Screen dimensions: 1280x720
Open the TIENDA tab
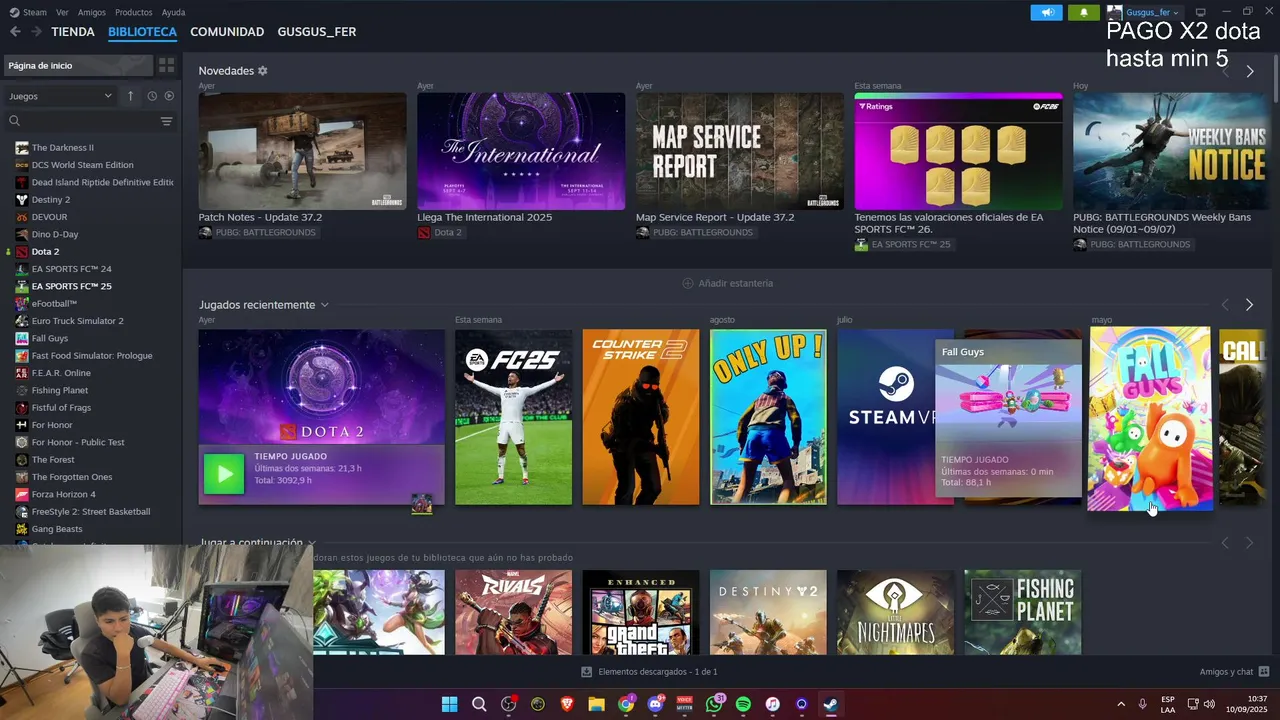pyautogui.click(x=73, y=32)
